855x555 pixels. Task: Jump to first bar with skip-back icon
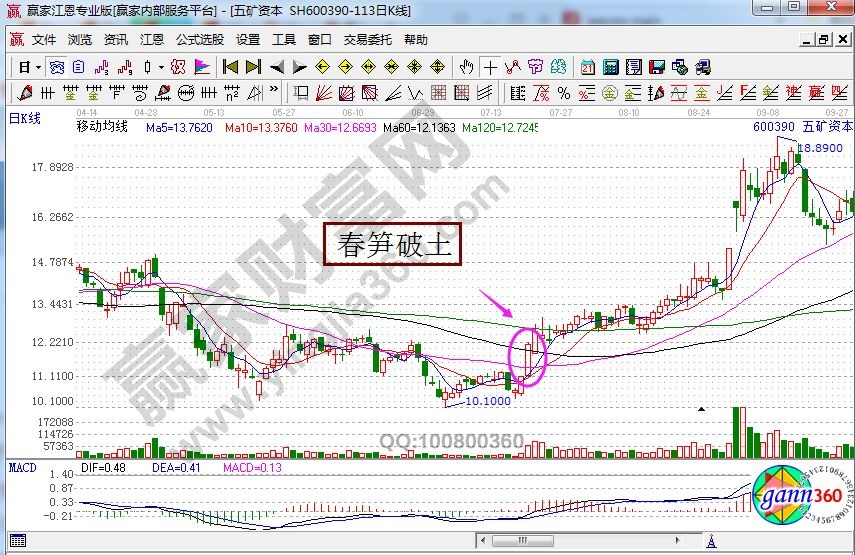coord(230,68)
